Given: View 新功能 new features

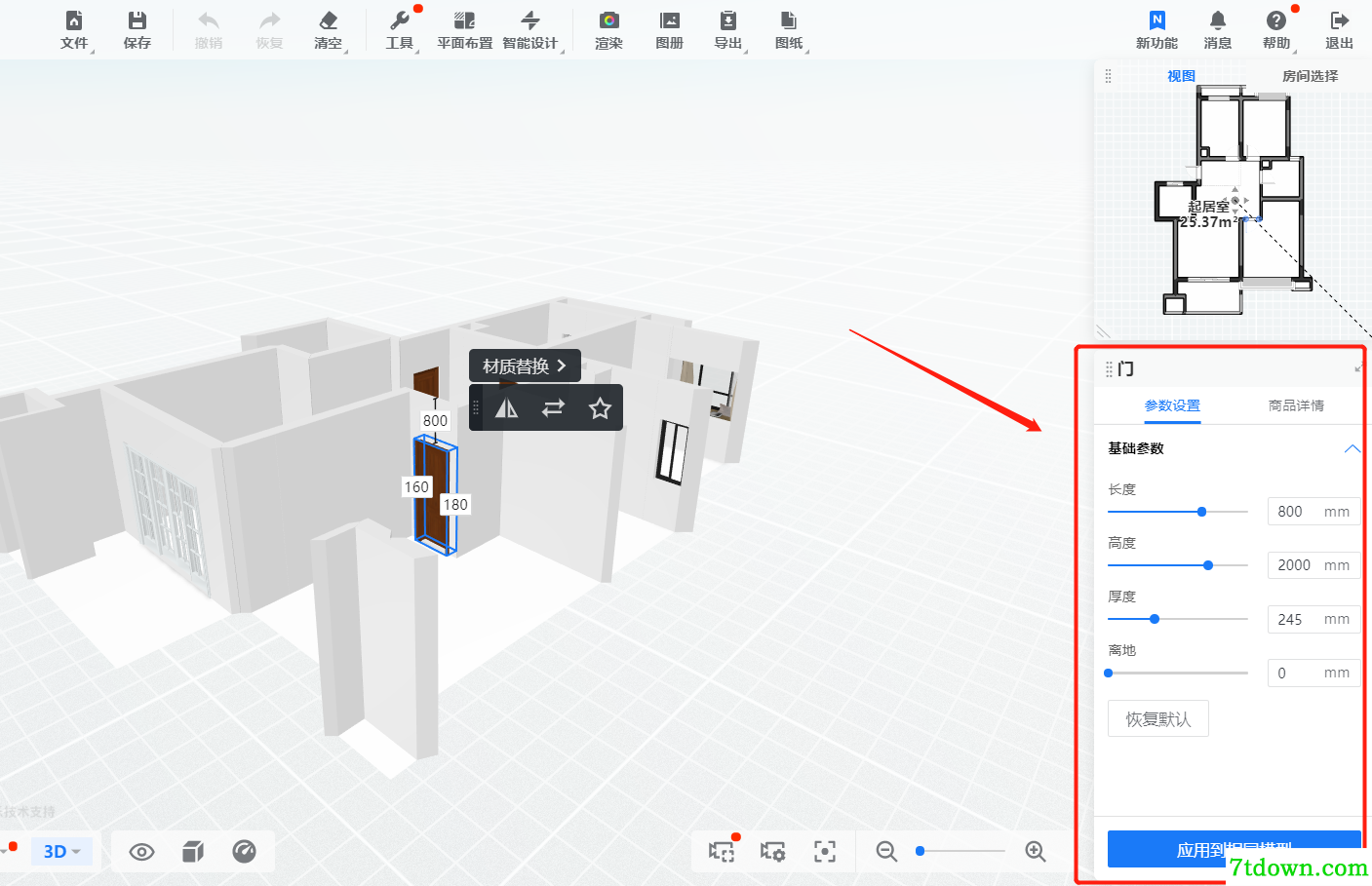Looking at the screenshot, I should [1157, 30].
